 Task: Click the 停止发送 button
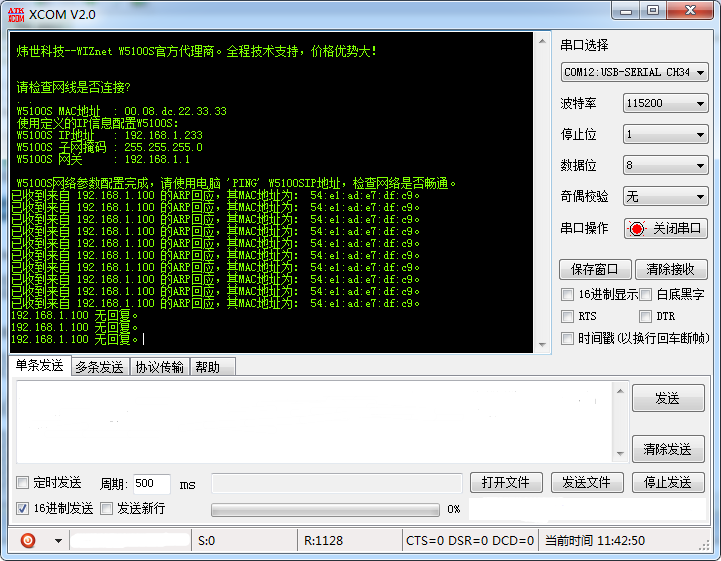pos(668,482)
